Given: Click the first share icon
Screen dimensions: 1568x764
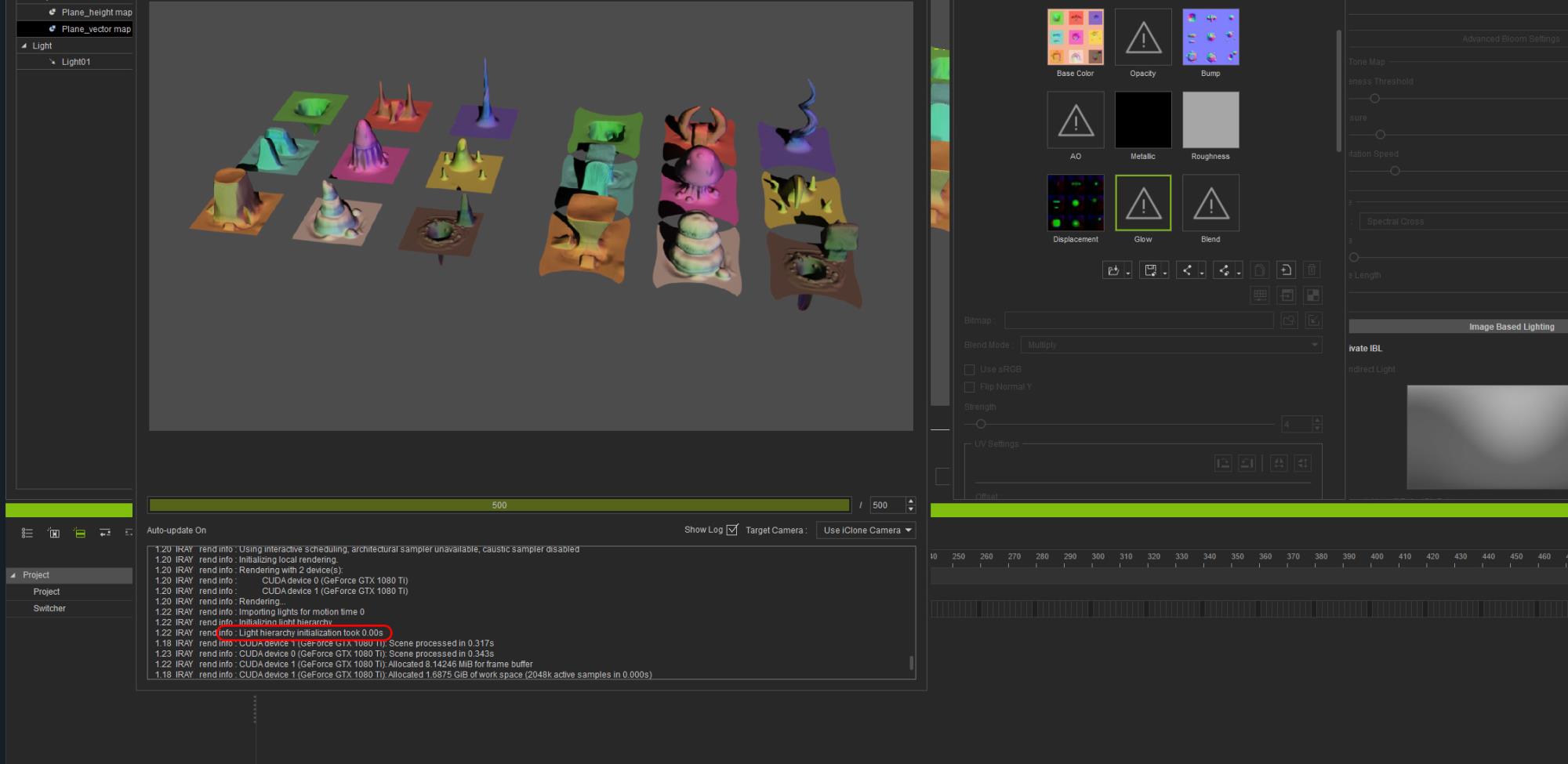Looking at the screenshot, I should click(1187, 270).
